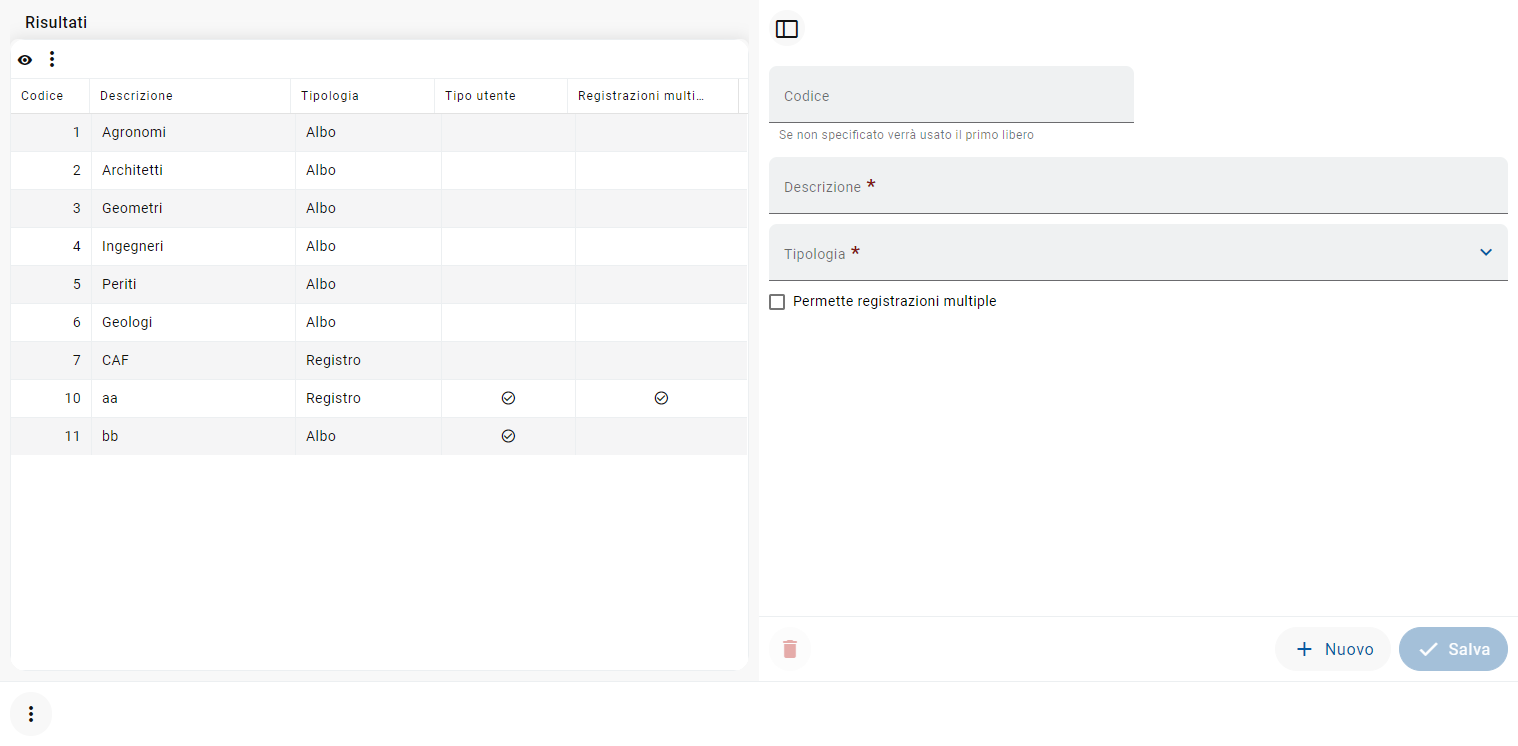The width and height of the screenshot is (1518, 746).
Task: Select the CAF row
Action: point(379,360)
